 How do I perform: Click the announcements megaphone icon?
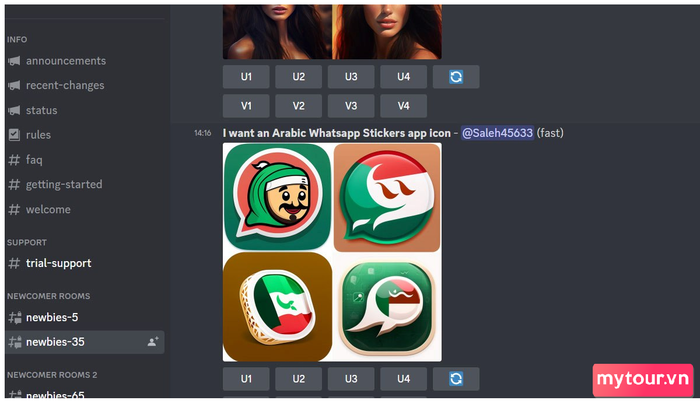[x=14, y=61]
